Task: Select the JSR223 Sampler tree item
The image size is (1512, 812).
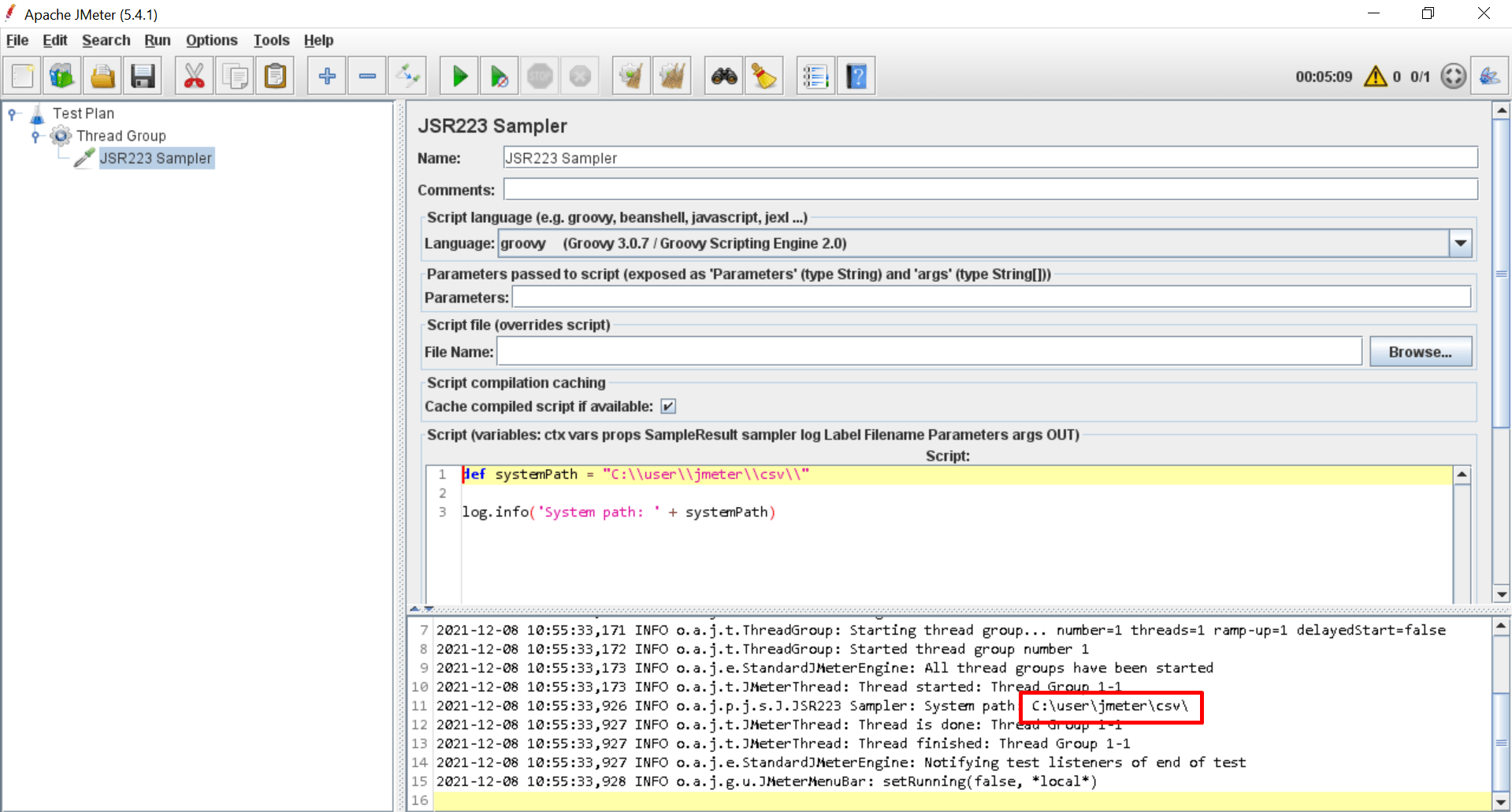Action: (156, 158)
